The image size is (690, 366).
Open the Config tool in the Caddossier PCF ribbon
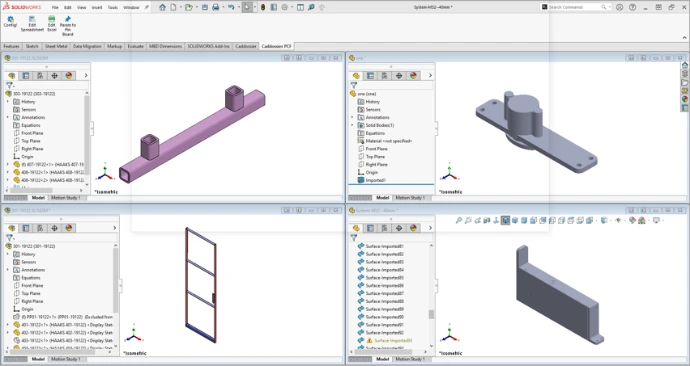coord(10,22)
